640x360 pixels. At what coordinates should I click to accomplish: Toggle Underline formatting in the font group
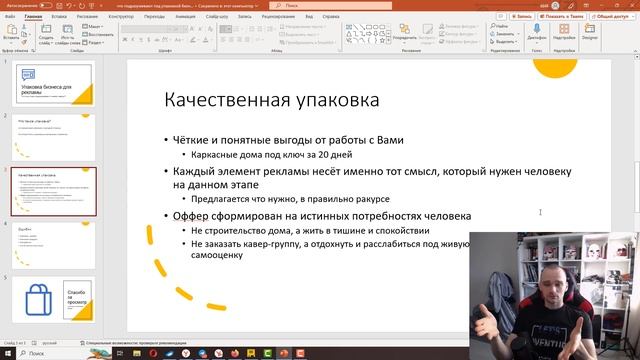pyautogui.click(x=141, y=40)
